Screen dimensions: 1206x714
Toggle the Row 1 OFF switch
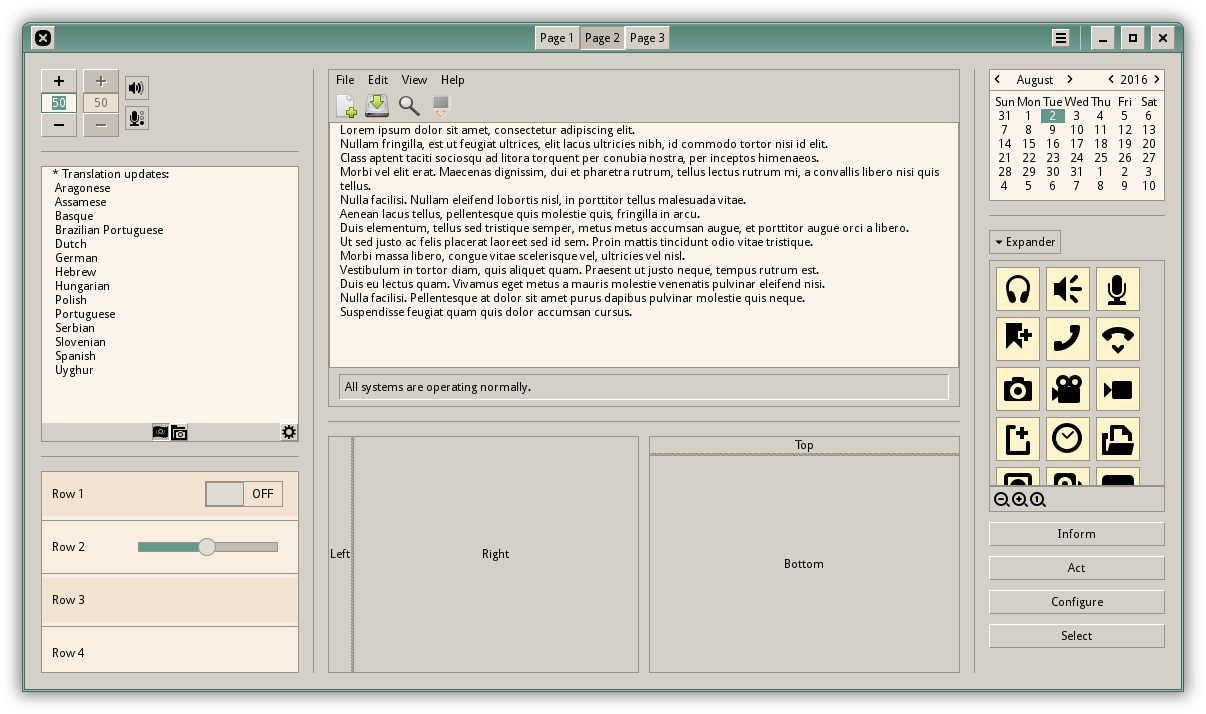click(244, 494)
